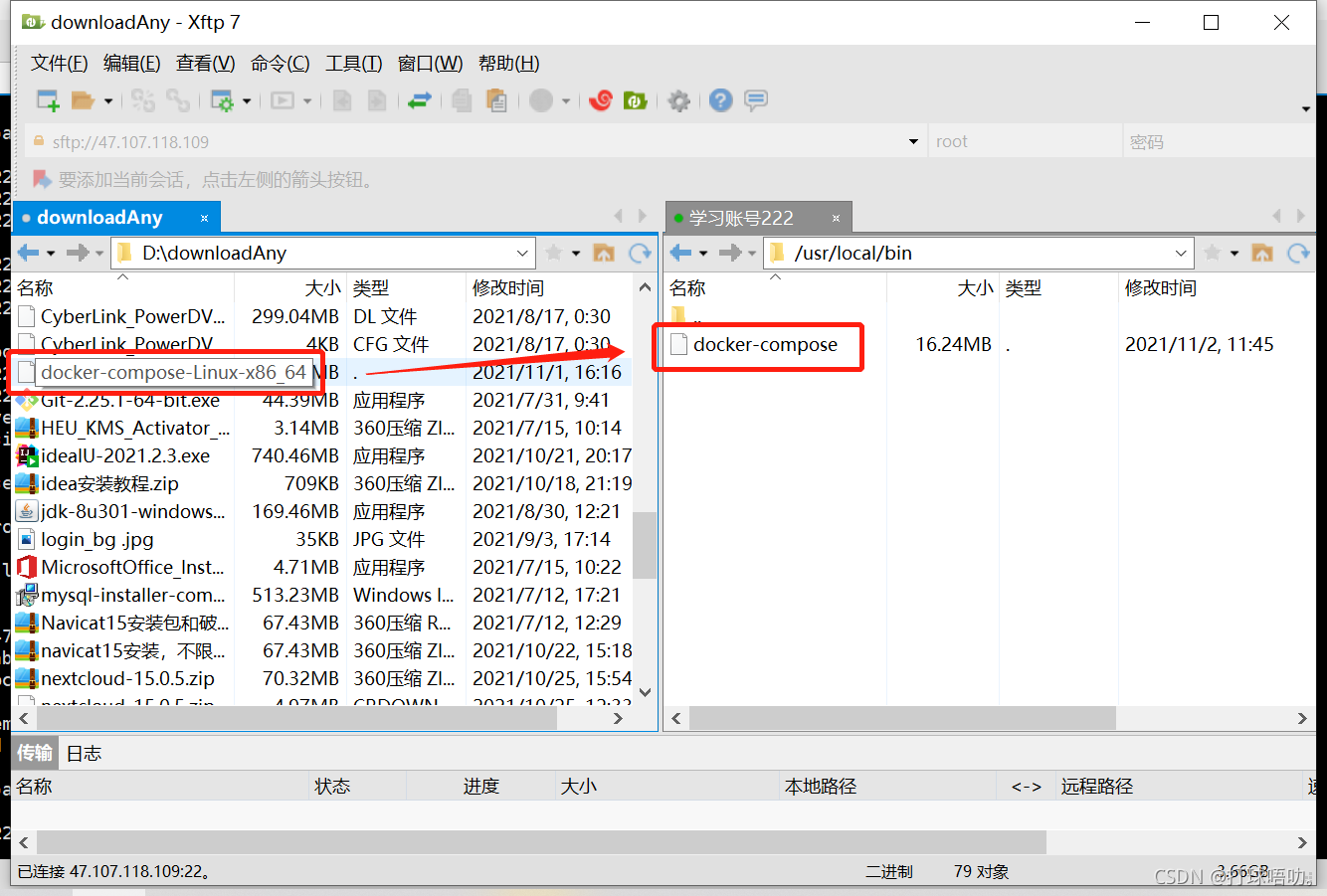
Task: Click the terminal play-box toolbar icon
Action: pos(283,100)
